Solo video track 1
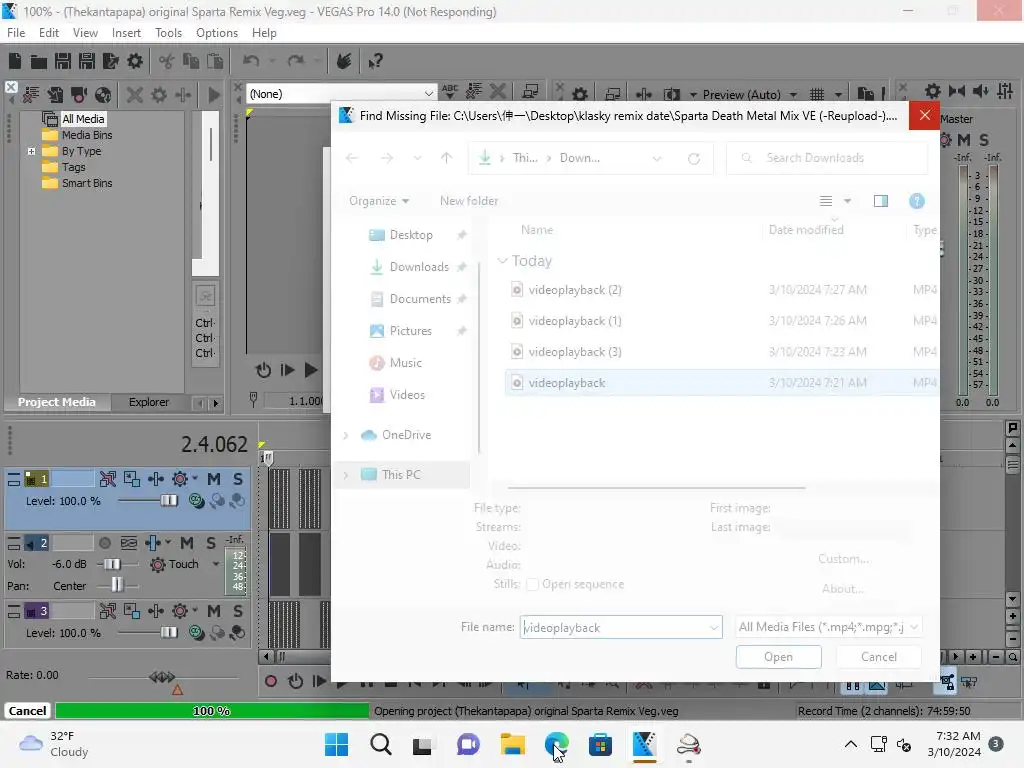The height and width of the screenshot is (768, 1024). click(238, 479)
